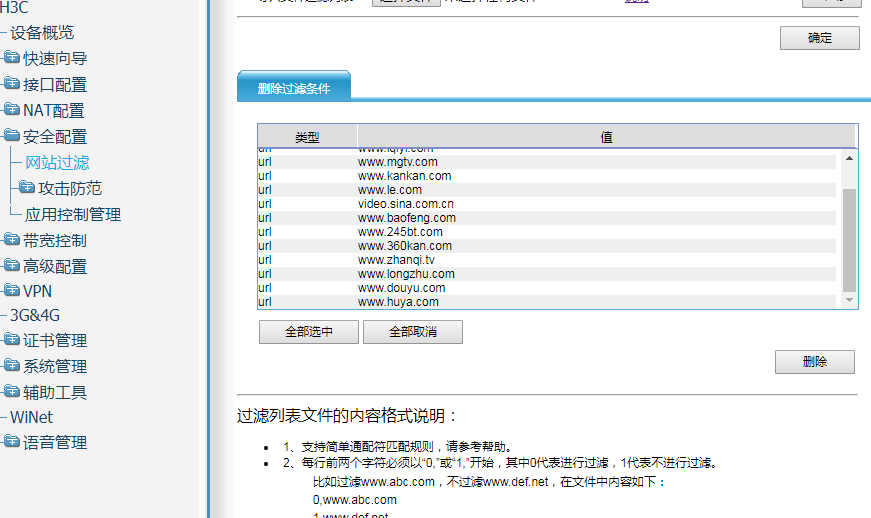The image size is (871, 518).
Task: Click the filter list scrollbar thumb
Action: pyautogui.click(x=849, y=240)
